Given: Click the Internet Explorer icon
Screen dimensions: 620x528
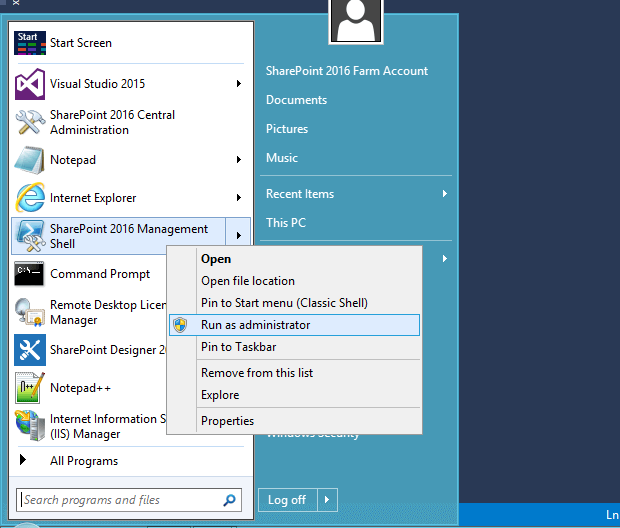Looking at the screenshot, I should [30, 197].
